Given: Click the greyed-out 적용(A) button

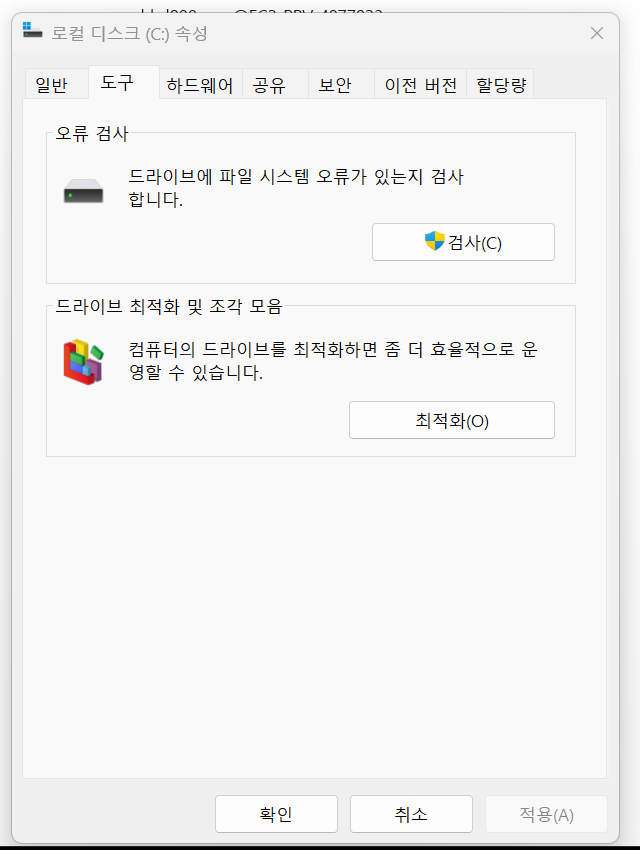Looking at the screenshot, I should tap(546, 814).
